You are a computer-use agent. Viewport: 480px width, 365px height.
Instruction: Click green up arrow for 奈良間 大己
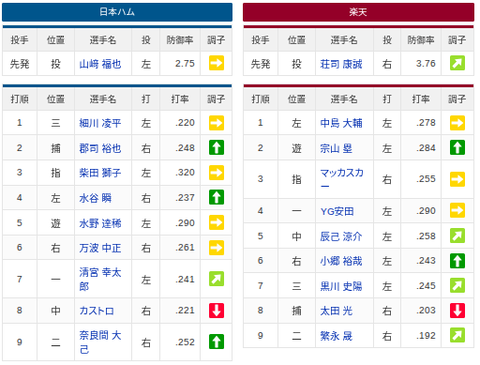pos(216,342)
